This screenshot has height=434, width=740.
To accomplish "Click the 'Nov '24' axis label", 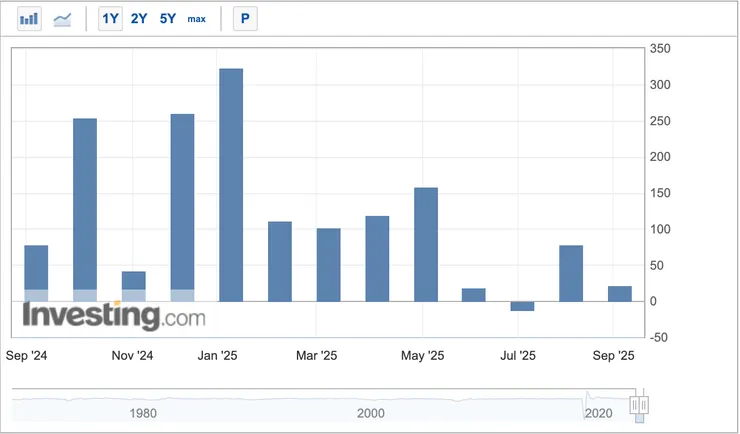I will point(132,356).
